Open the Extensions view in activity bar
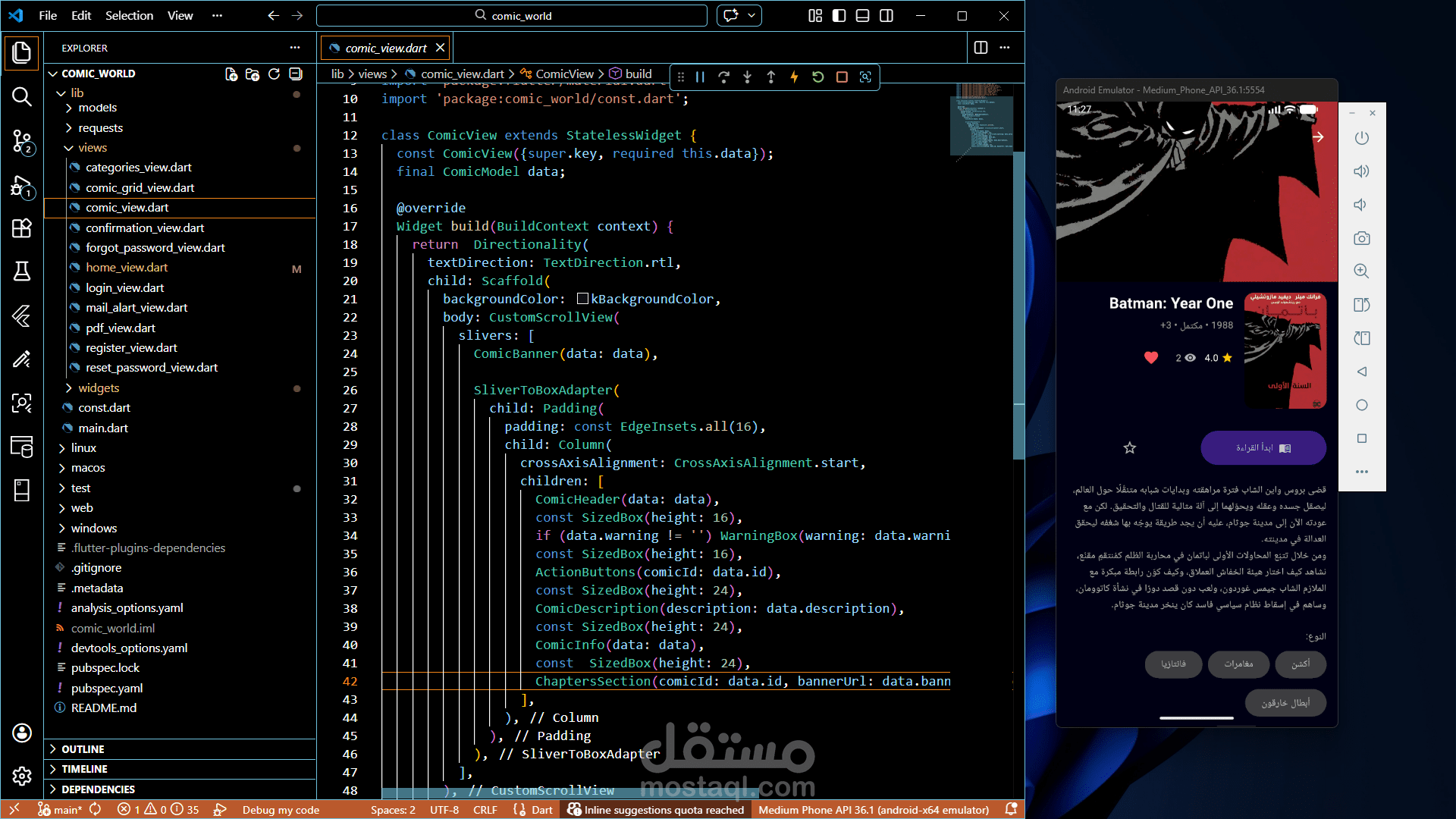This screenshot has width=1456, height=819. click(x=21, y=228)
